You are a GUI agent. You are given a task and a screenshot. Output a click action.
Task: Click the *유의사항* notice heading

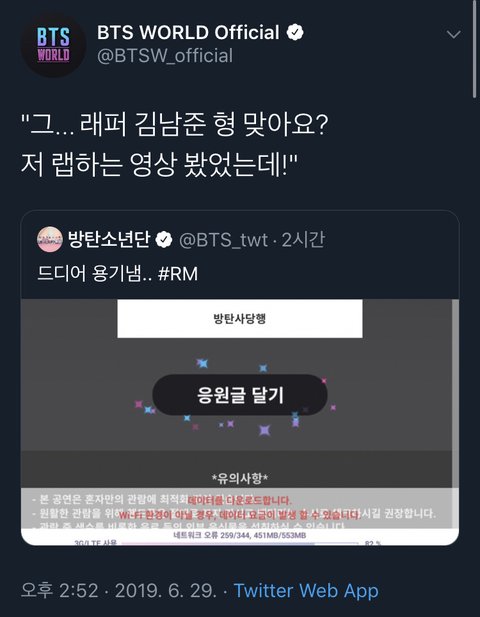pyautogui.click(x=240, y=478)
